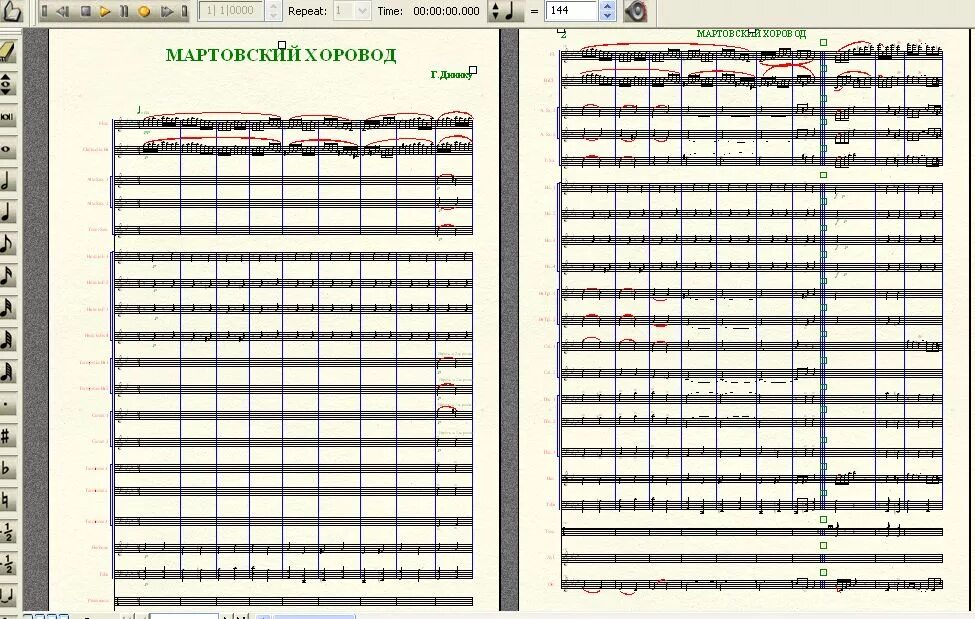Click the tempo value field showing 144

(573, 11)
